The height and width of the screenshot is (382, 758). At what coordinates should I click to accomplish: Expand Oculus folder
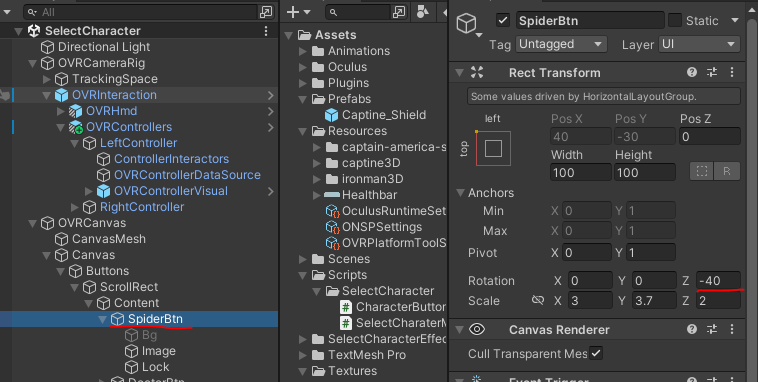coord(303,67)
